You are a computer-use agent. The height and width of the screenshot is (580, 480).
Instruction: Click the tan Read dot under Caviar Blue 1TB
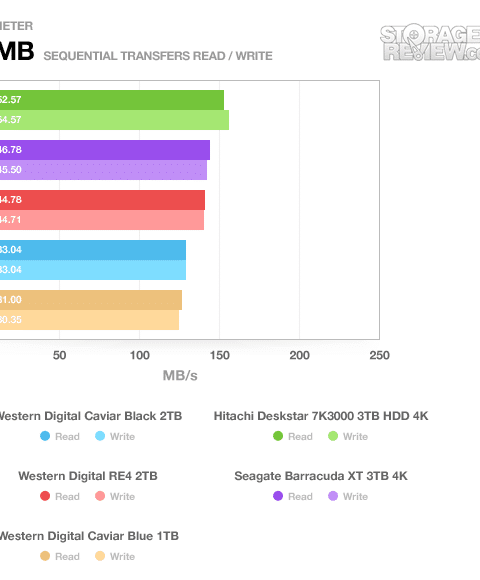tap(45, 556)
